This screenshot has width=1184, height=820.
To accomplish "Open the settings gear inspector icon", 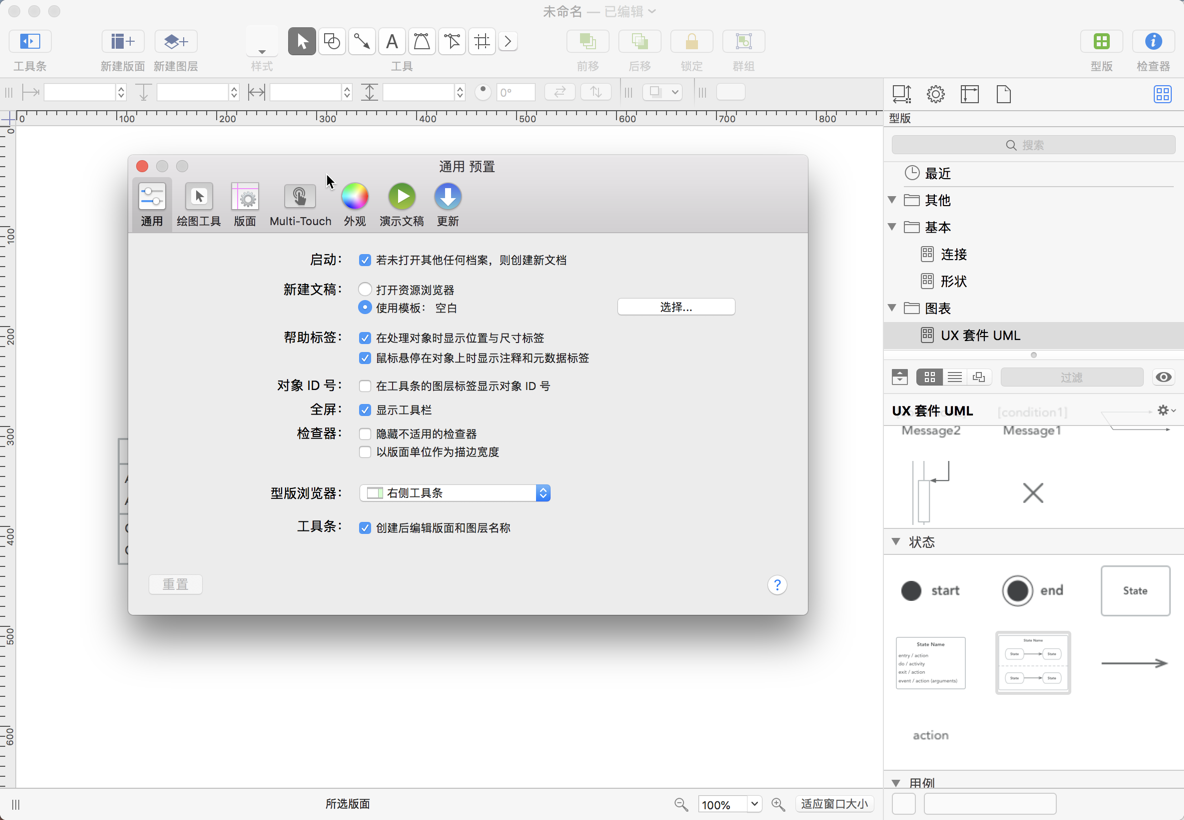I will pyautogui.click(x=935, y=93).
